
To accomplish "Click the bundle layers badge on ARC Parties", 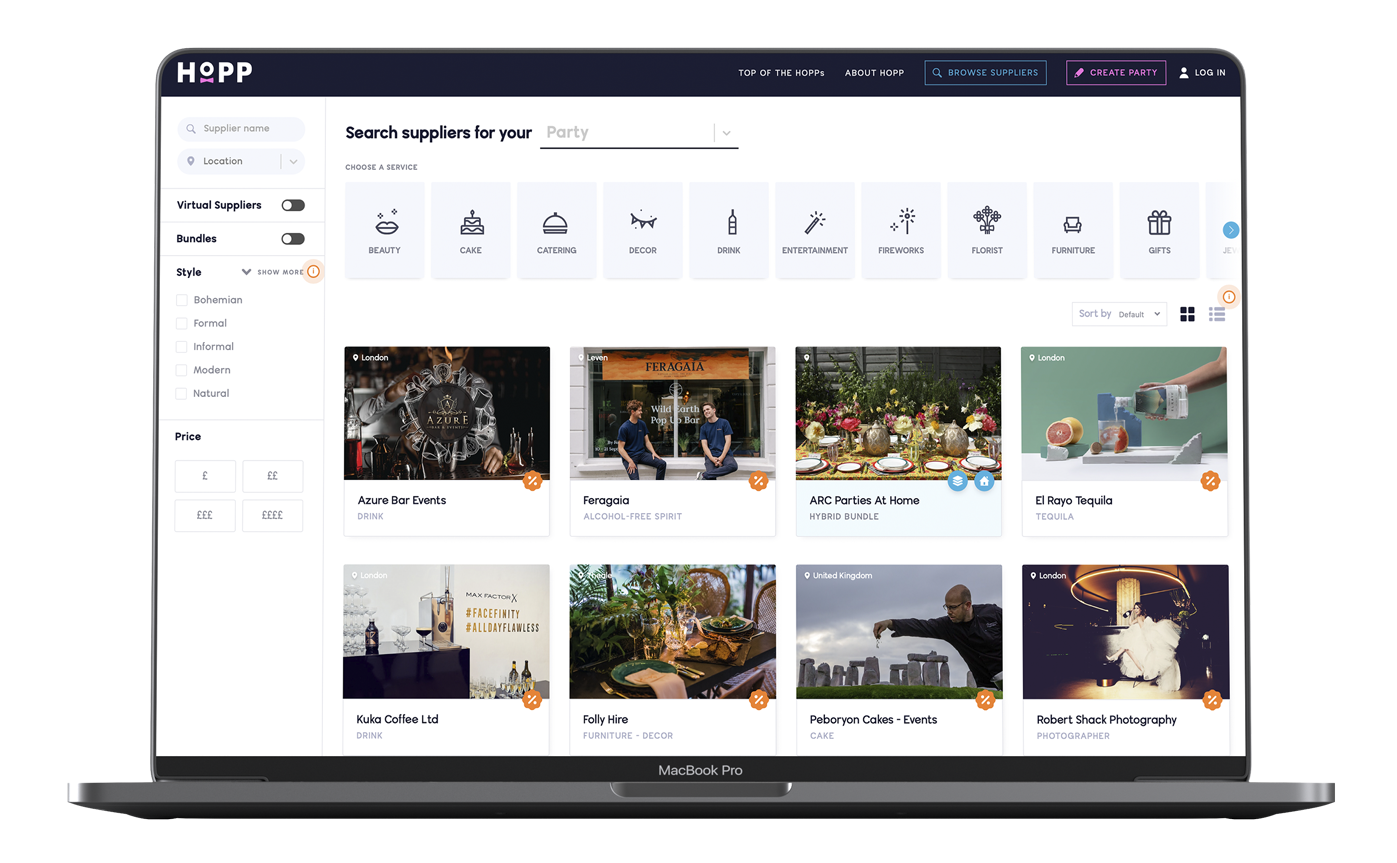I will pos(958,482).
